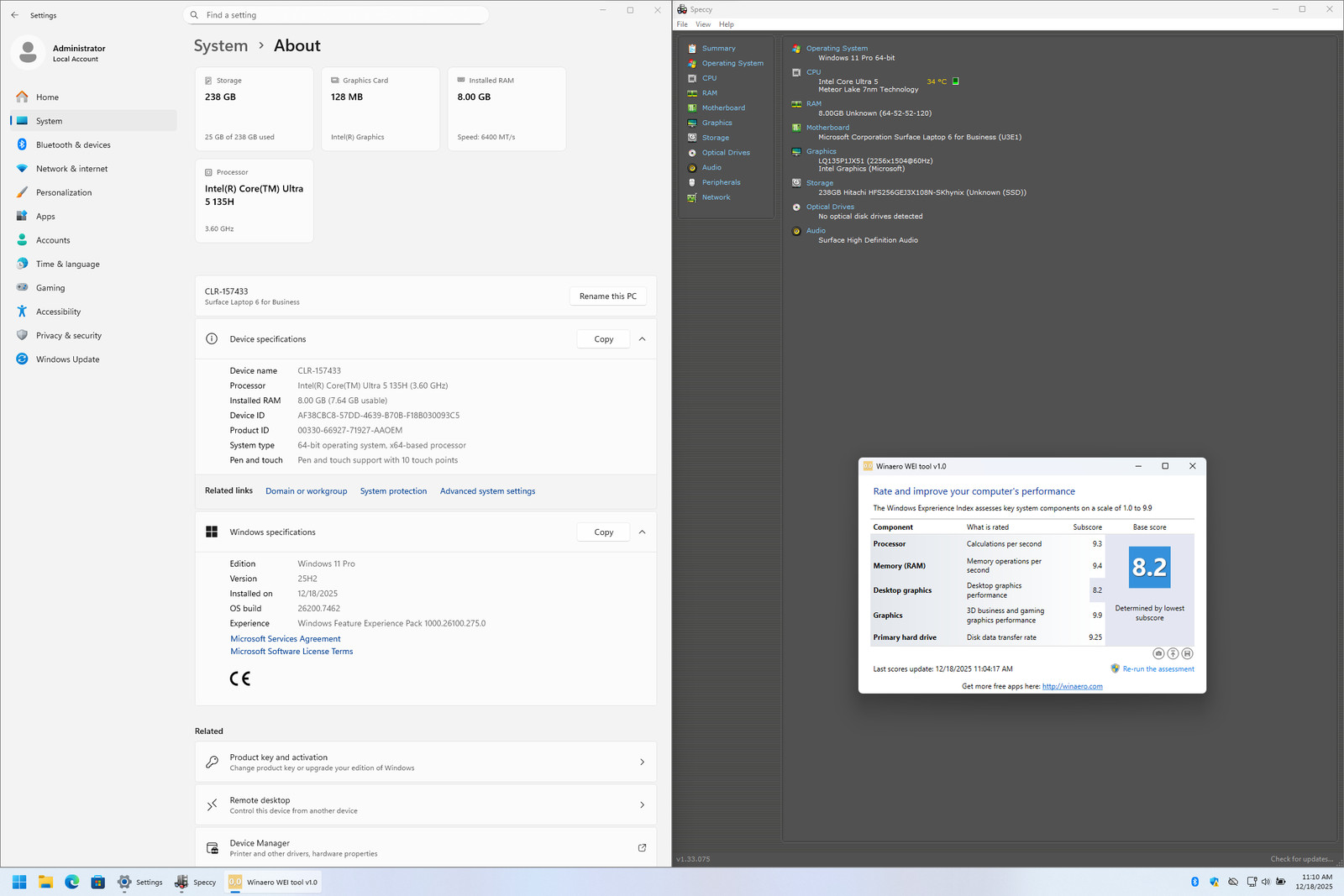Click Domain or workgroup link

pyautogui.click(x=307, y=491)
